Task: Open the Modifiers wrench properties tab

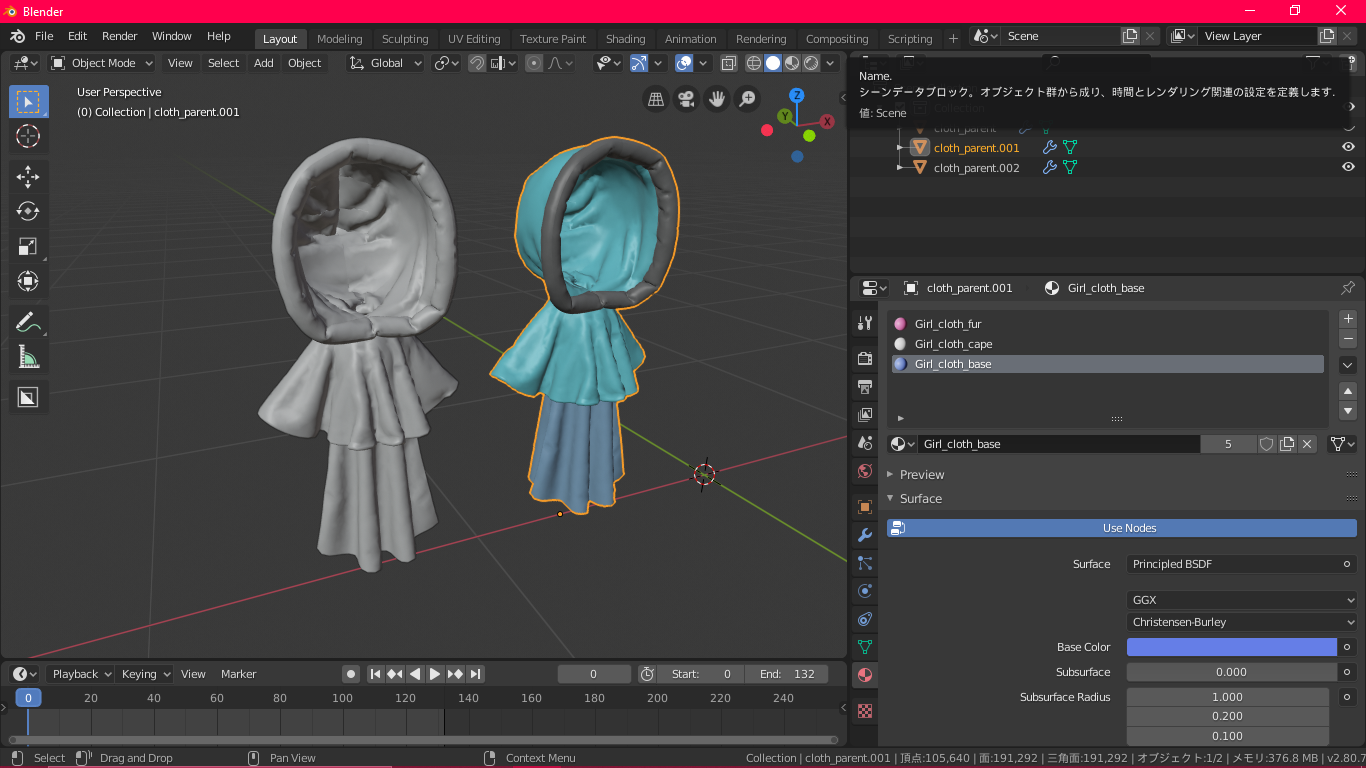Action: click(865, 535)
